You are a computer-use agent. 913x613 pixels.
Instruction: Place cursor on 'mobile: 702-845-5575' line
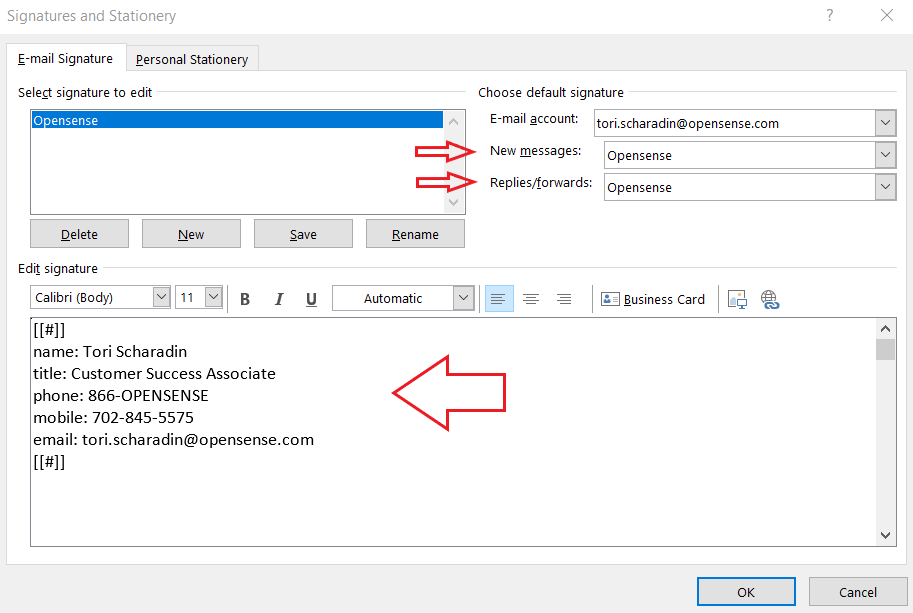click(114, 418)
